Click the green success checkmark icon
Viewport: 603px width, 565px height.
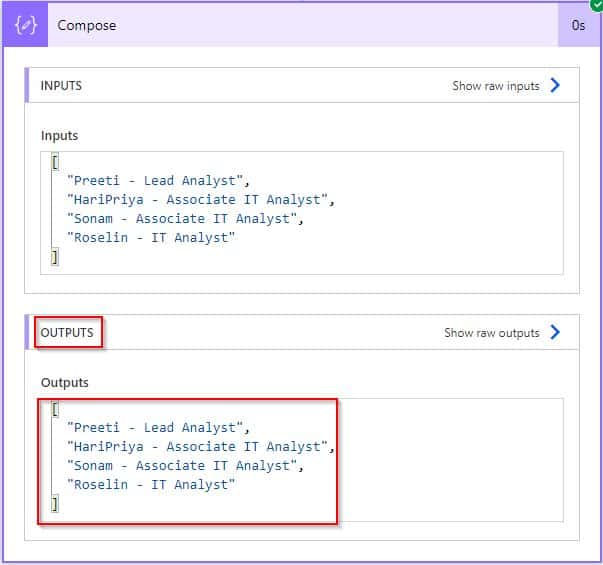coord(596,5)
